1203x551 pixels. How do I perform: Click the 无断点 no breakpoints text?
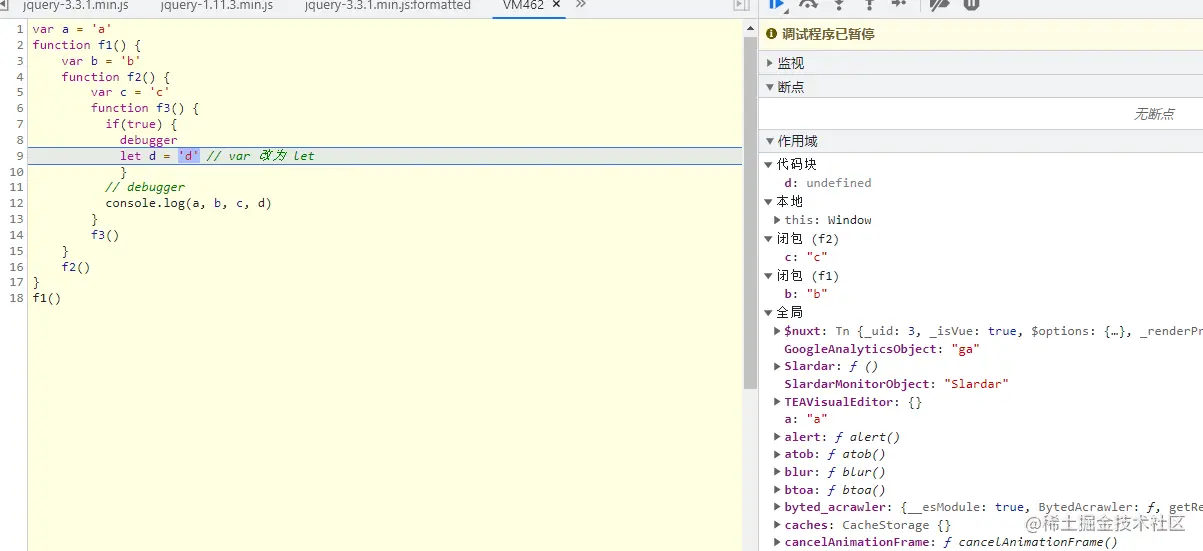pos(1154,114)
